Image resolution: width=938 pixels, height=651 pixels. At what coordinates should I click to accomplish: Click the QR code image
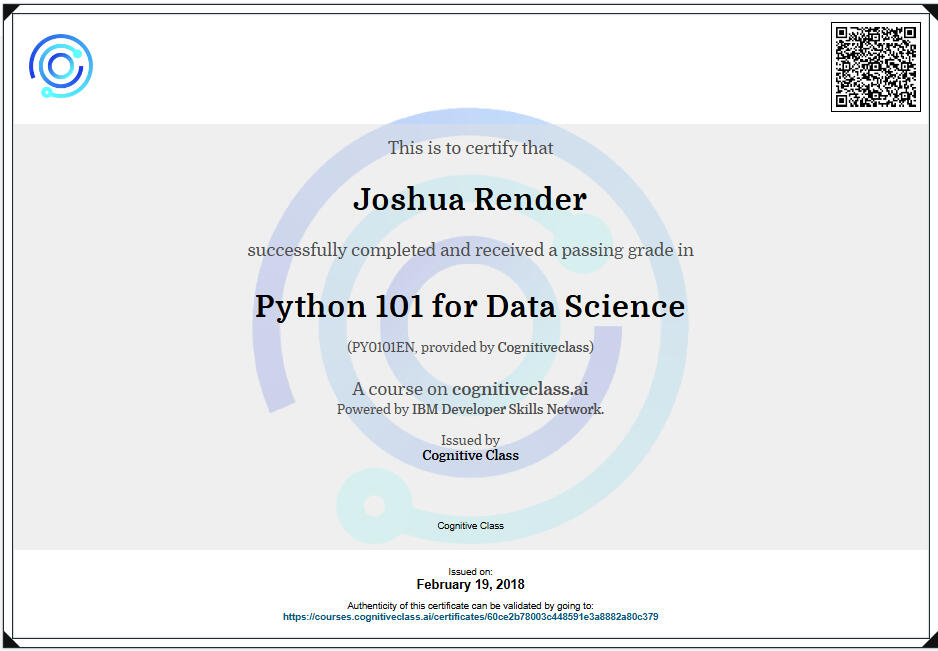coord(875,67)
